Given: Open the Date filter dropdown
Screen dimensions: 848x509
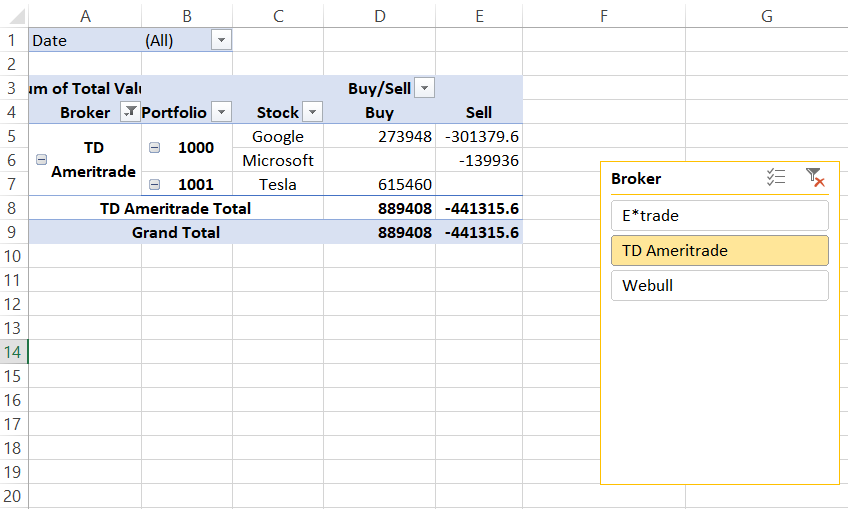Looking at the screenshot, I should tap(221, 40).
